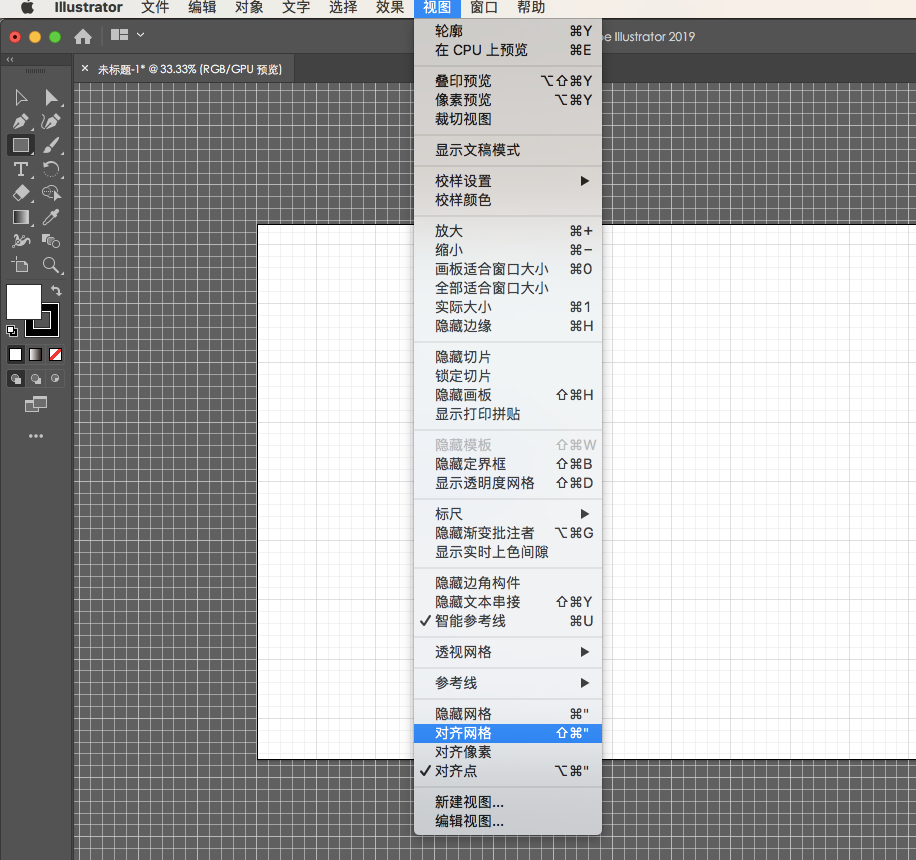Enable 对齐像素 snap to pixel

[x=508, y=752]
